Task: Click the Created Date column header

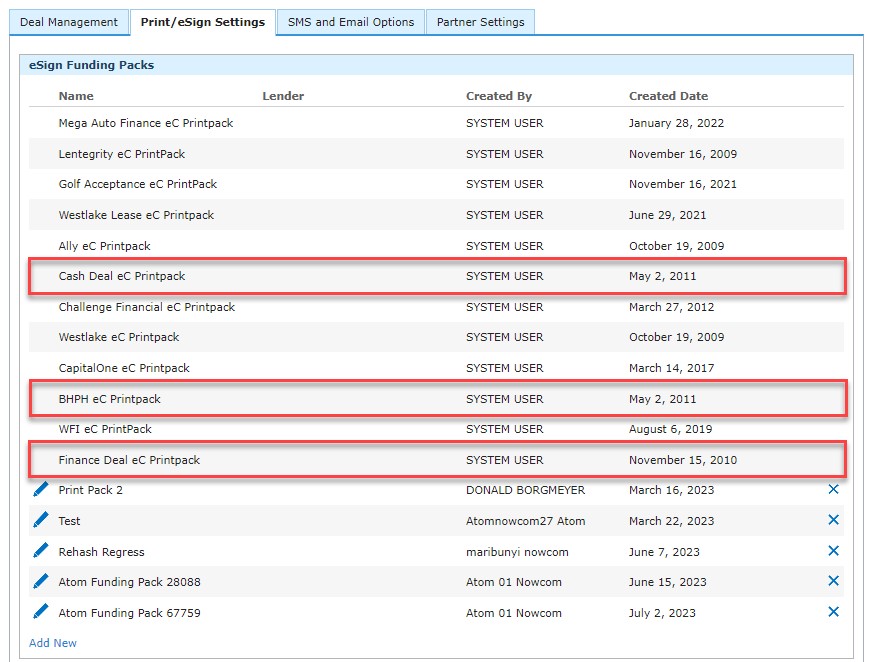Action: [x=668, y=96]
